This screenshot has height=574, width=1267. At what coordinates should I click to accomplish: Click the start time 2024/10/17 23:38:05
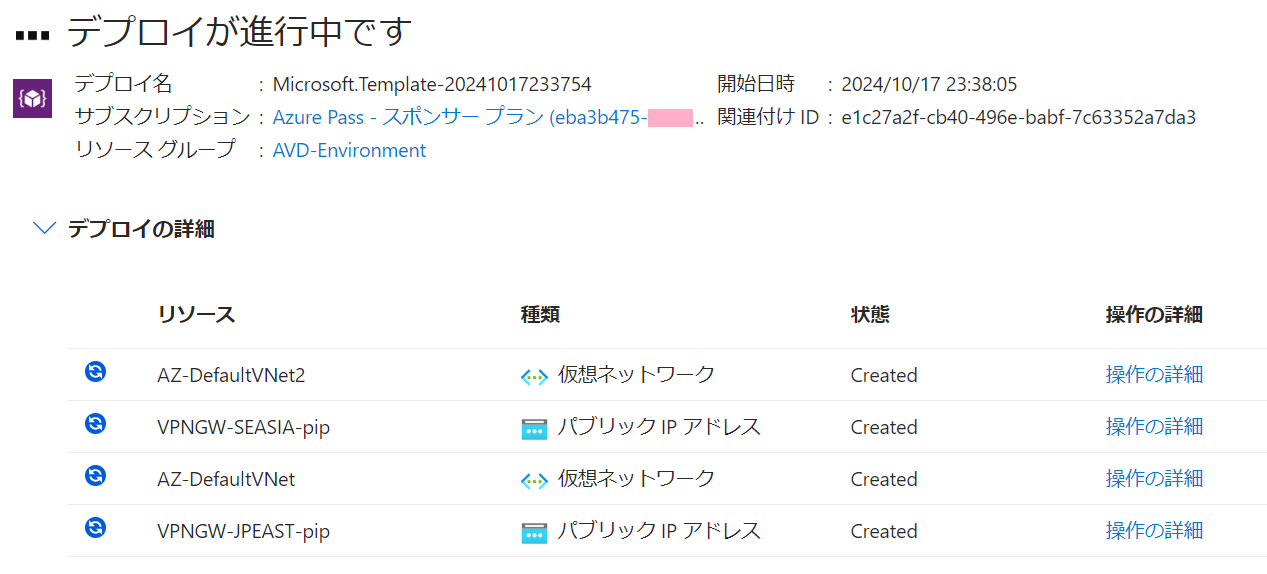click(x=929, y=85)
